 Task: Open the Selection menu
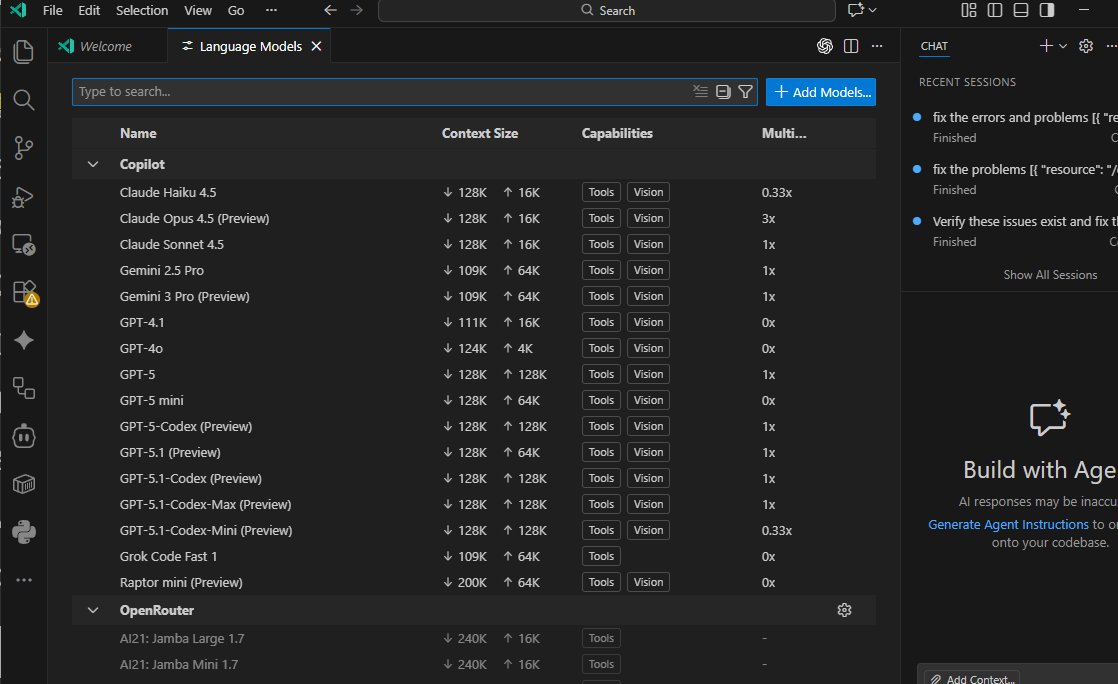coord(142,10)
